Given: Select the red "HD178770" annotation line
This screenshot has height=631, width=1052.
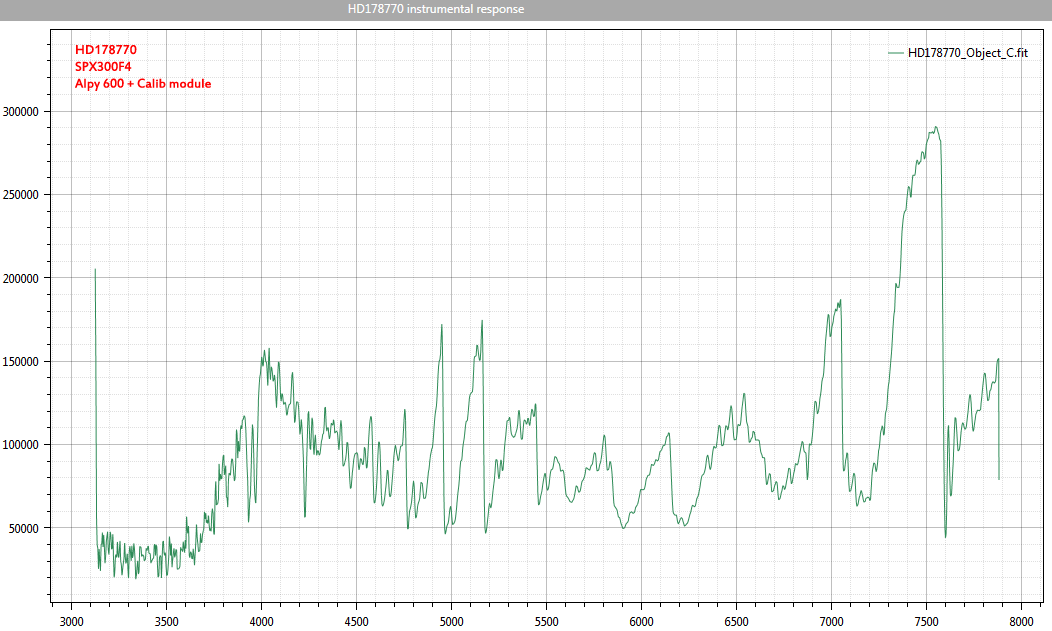Looking at the screenshot, I should [106, 50].
